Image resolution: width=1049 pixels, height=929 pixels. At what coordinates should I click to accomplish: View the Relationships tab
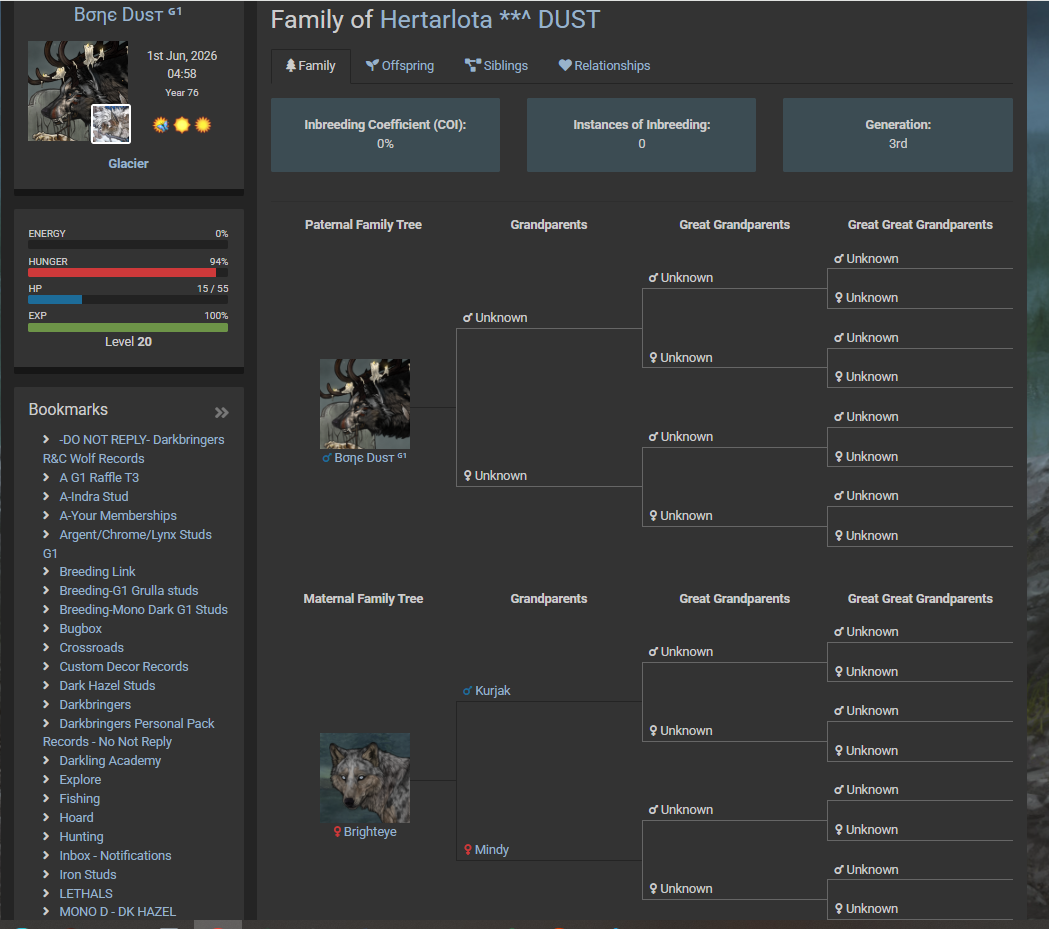(x=604, y=66)
